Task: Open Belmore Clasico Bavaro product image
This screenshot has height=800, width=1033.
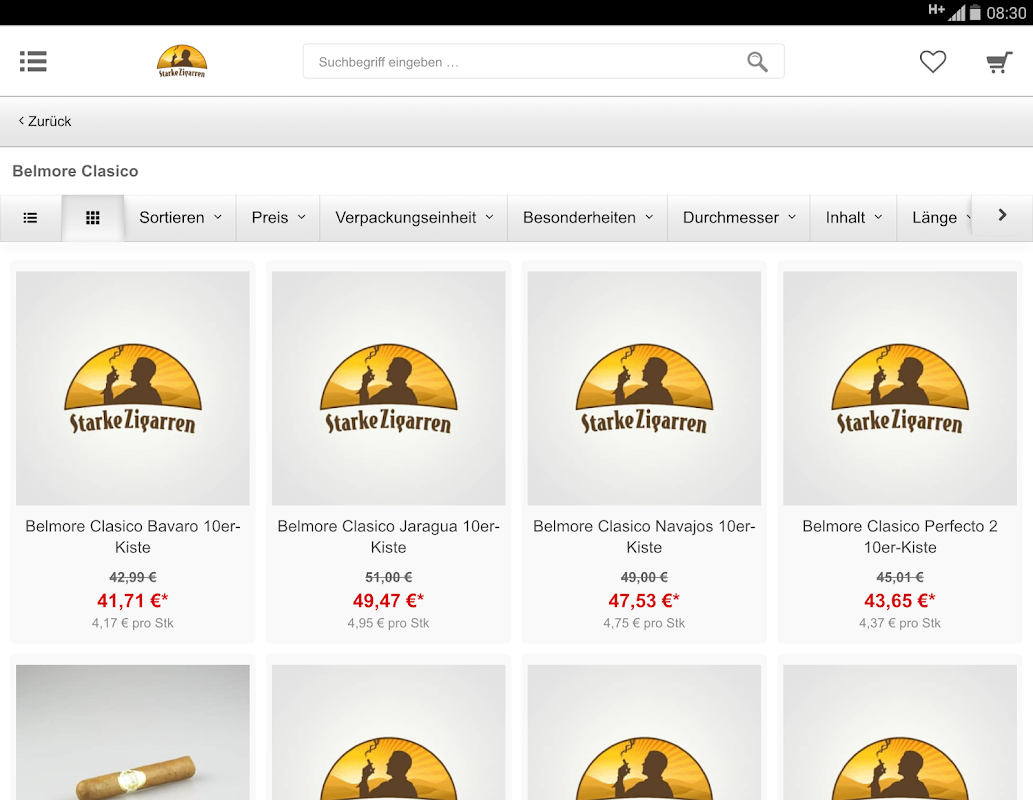Action: click(132, 388)
